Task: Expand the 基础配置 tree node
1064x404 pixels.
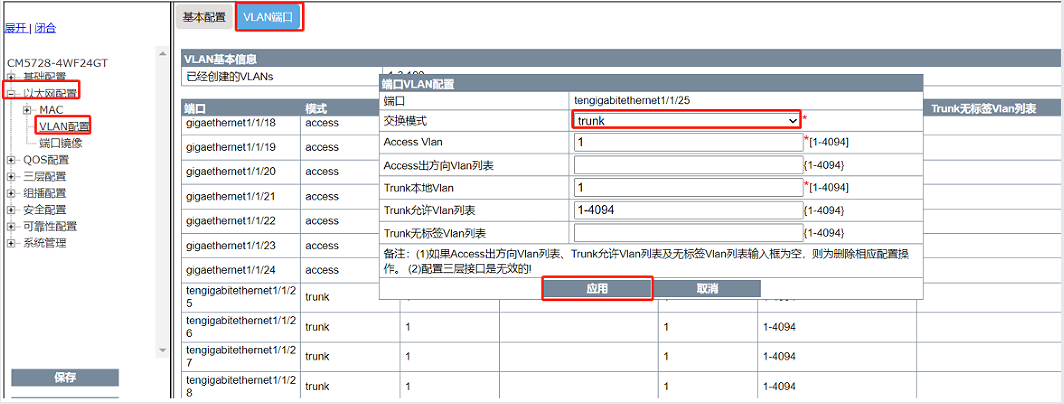Action: pyautogui.click(x=11, y=77)
